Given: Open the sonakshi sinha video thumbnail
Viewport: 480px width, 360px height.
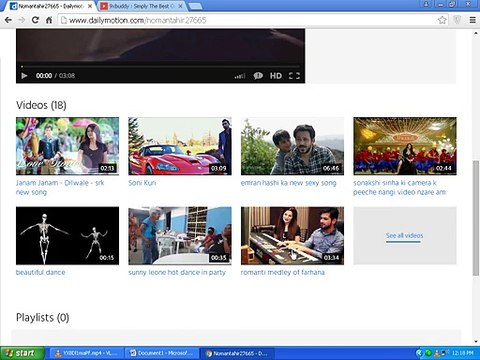Looking at the screenshot, I should (405, 146).
